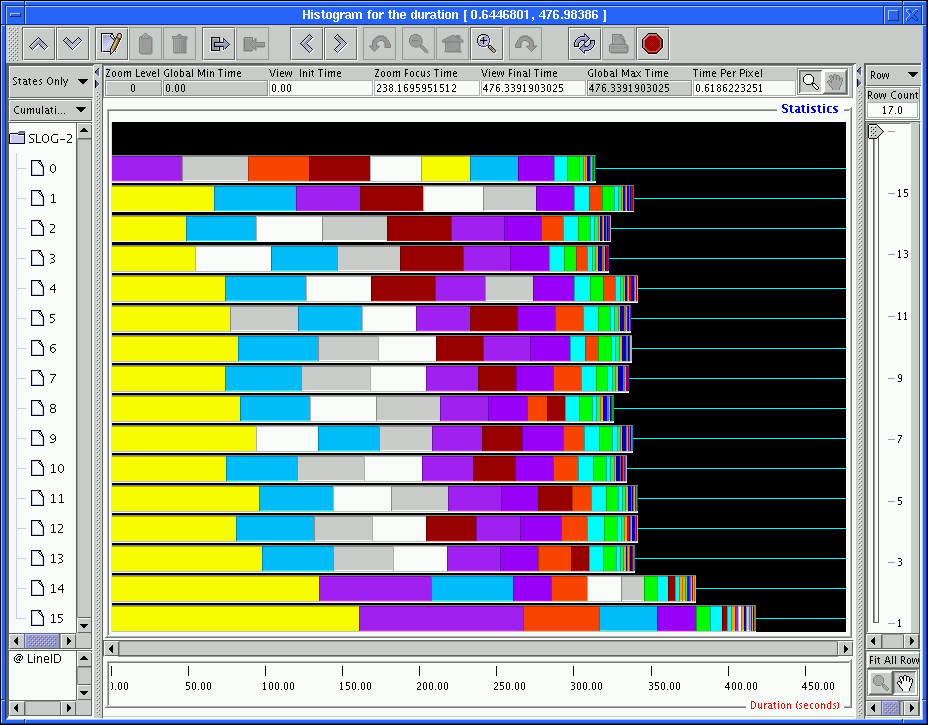
Task: Click the scroll-up double chevron toolbar icon
Action: pos(39,44)
